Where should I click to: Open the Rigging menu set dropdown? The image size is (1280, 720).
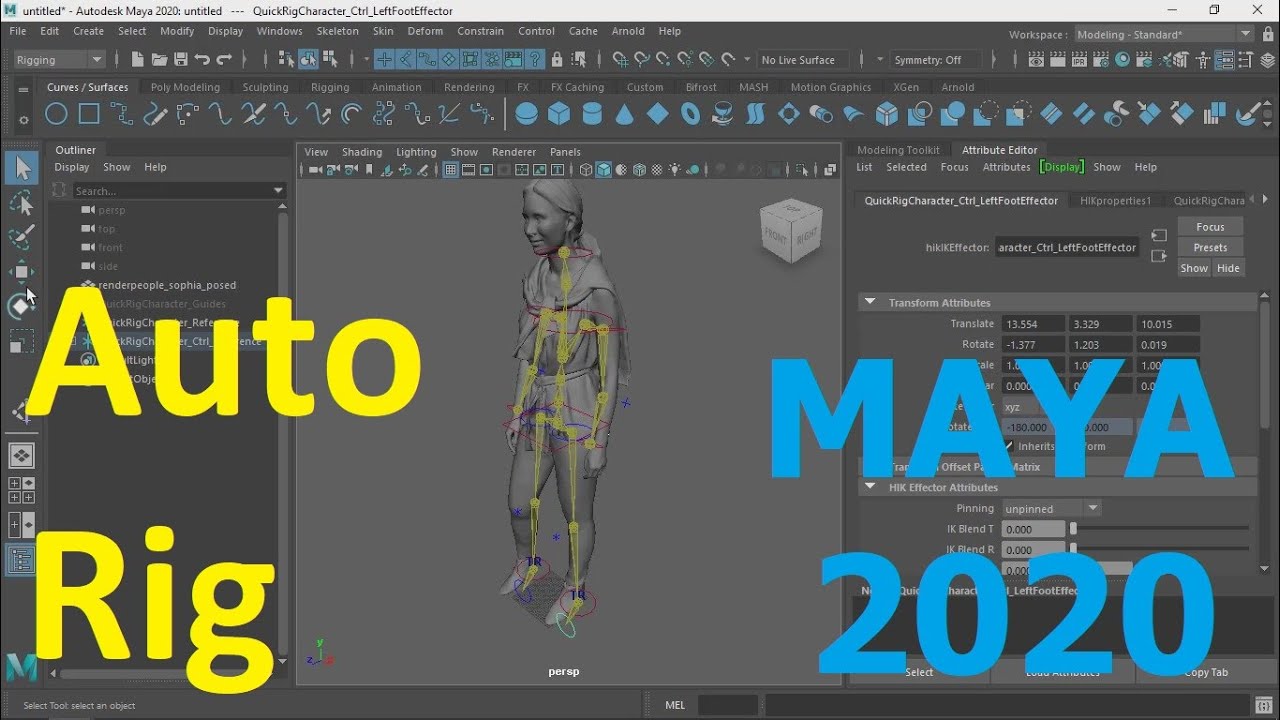tap(59, 60)
